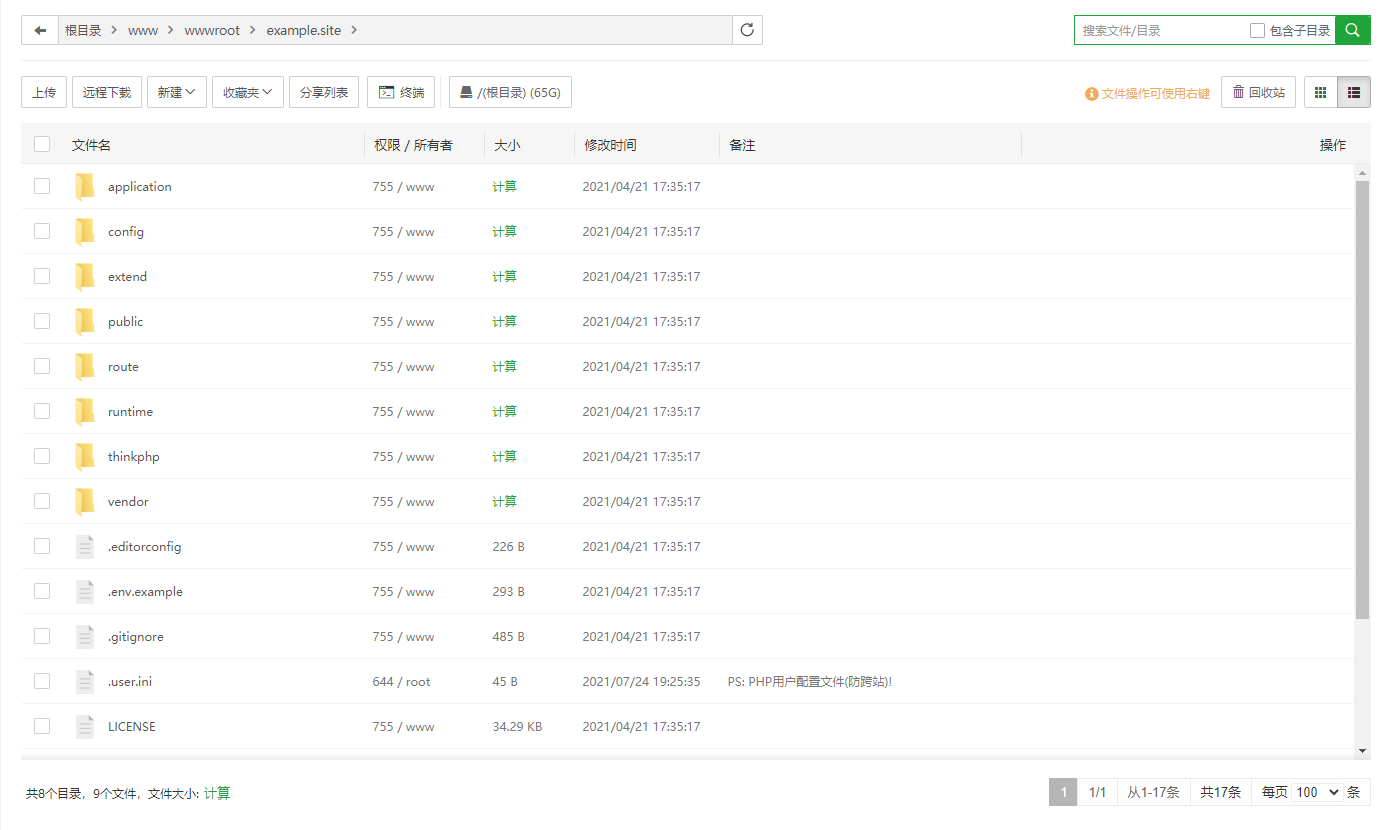Calculate size link for application folder
The image size is (1391, 830).
[504, 187]
